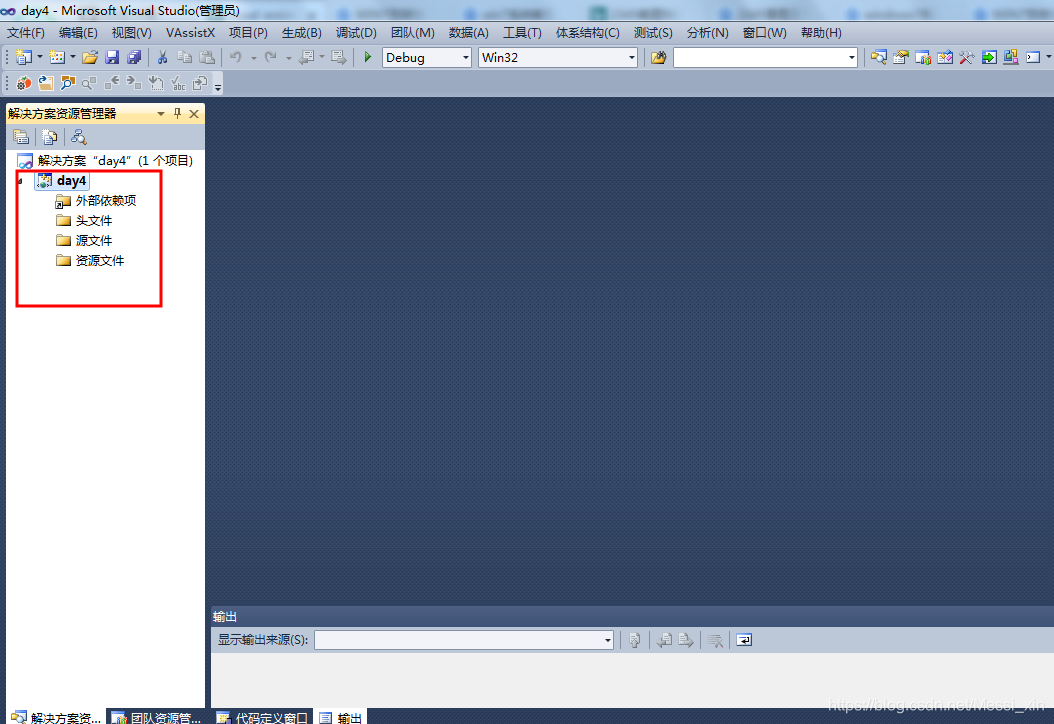Select the solution 'day4' root node
This screenshot has width=1054, height=724.
[x=106, y=161]
